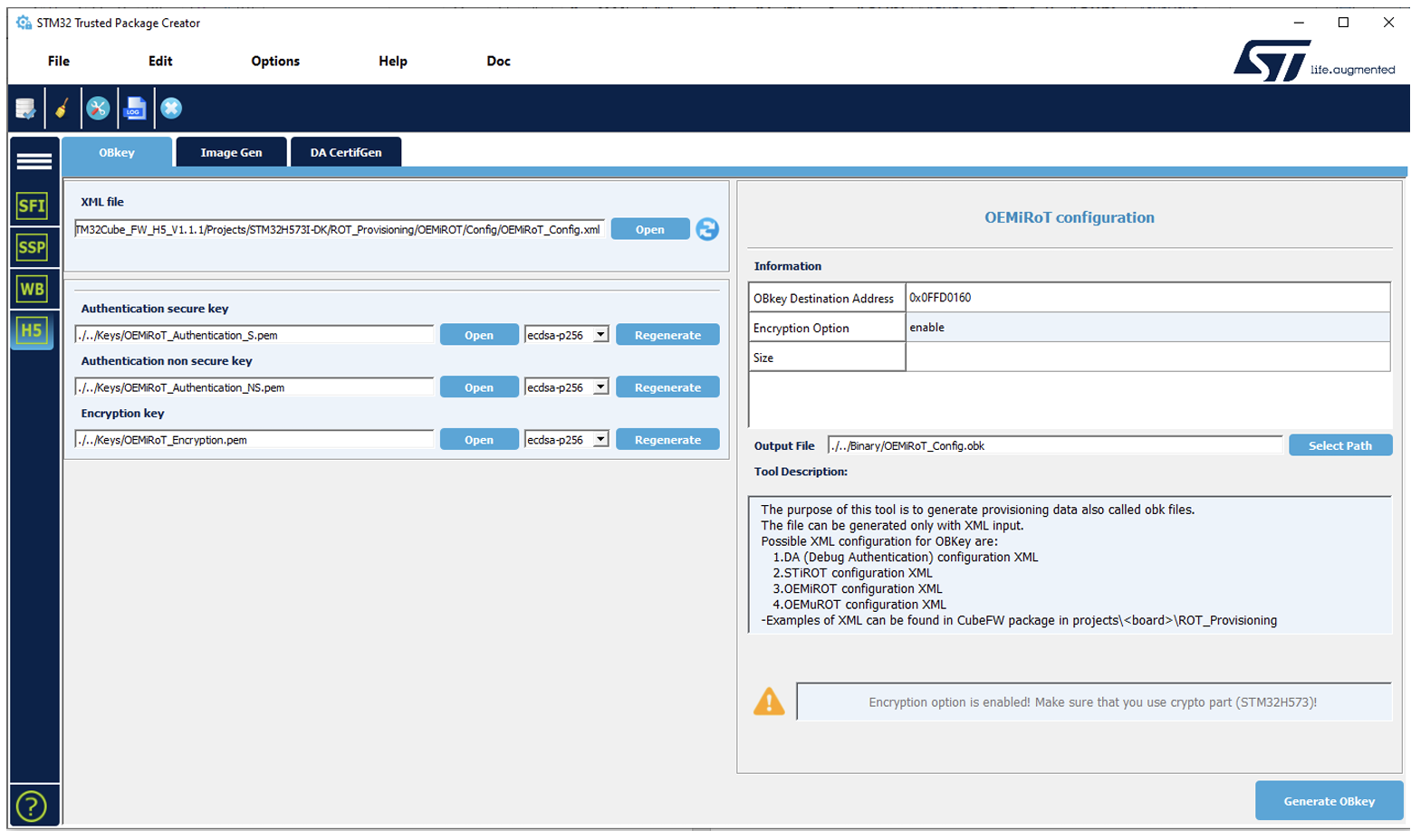Minimize the Trusted Package Creator window
Viewport: 1411px width, 840px height.
tap(1299, 23)
